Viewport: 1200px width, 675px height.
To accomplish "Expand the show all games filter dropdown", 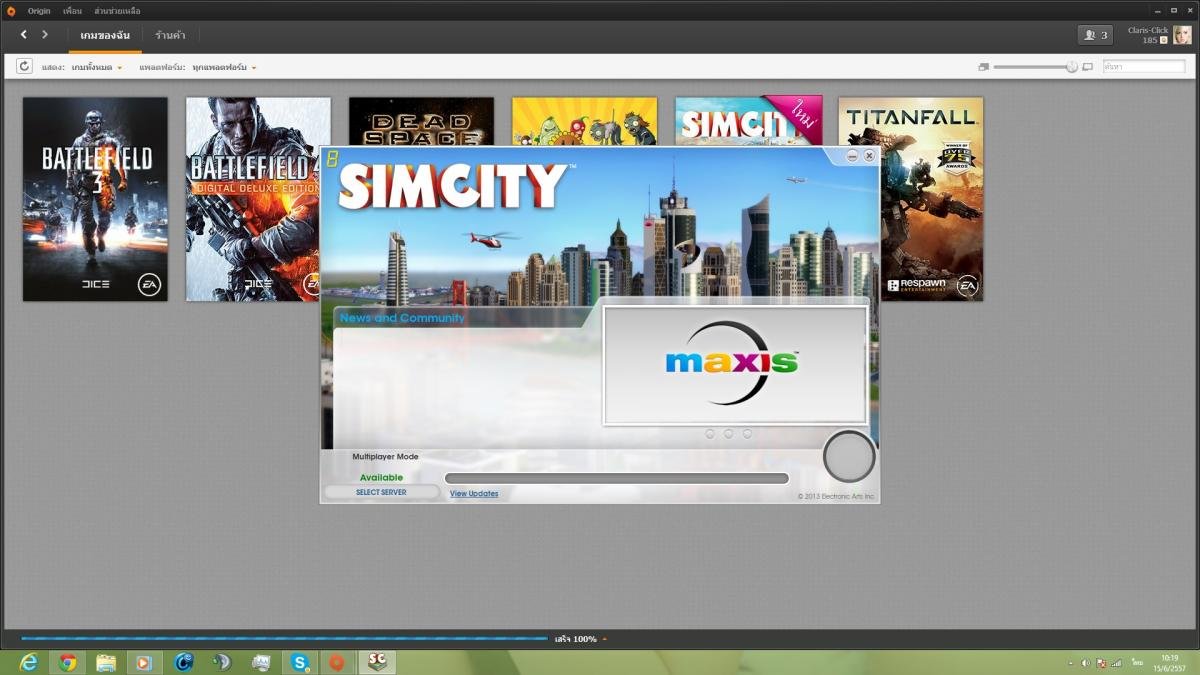I will 97,67.
